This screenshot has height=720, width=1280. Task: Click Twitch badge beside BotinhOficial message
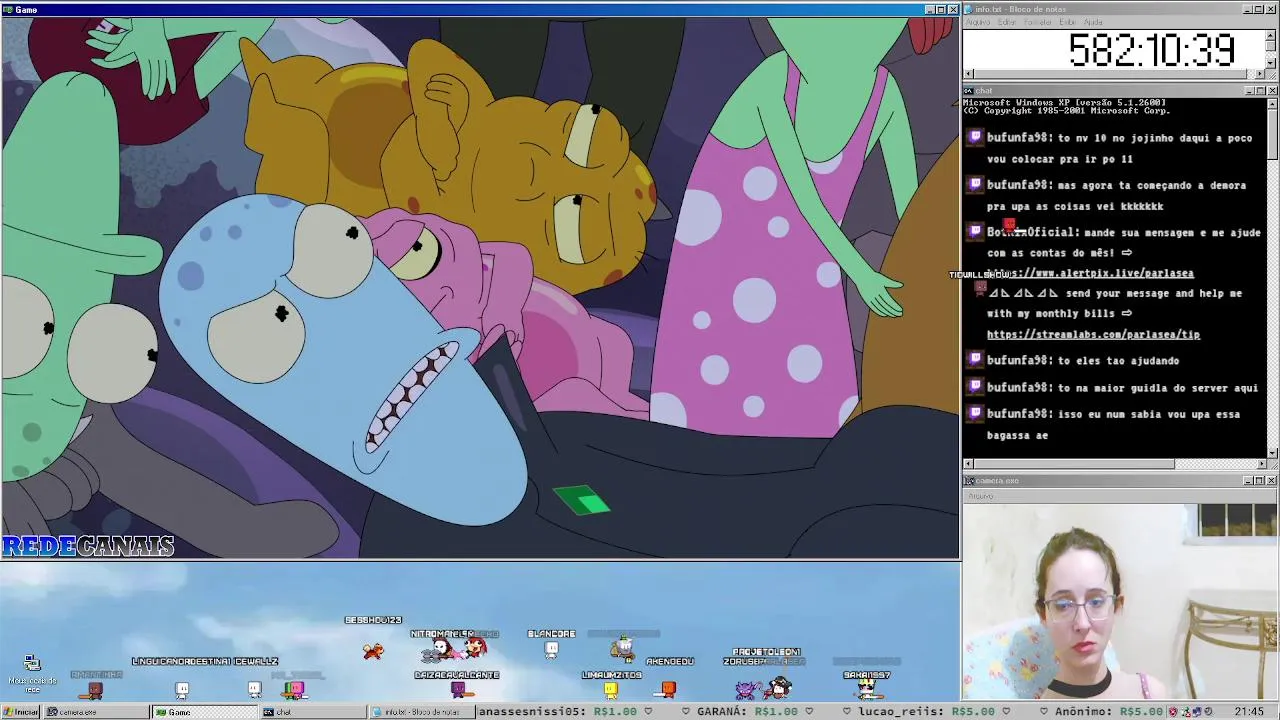click(x=975, y=232)
